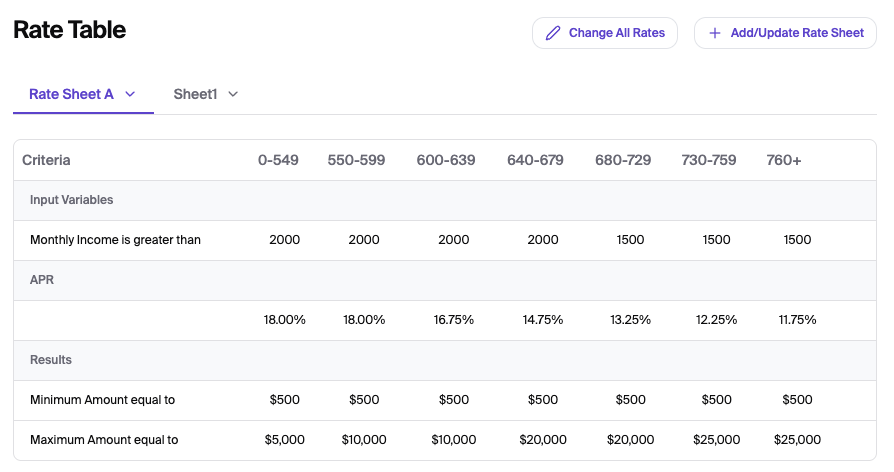Click the plus icon for Add/Update Rate Sheet
Image resolution: width=894 pixels, height=472 pixels.
pos(715,33)
